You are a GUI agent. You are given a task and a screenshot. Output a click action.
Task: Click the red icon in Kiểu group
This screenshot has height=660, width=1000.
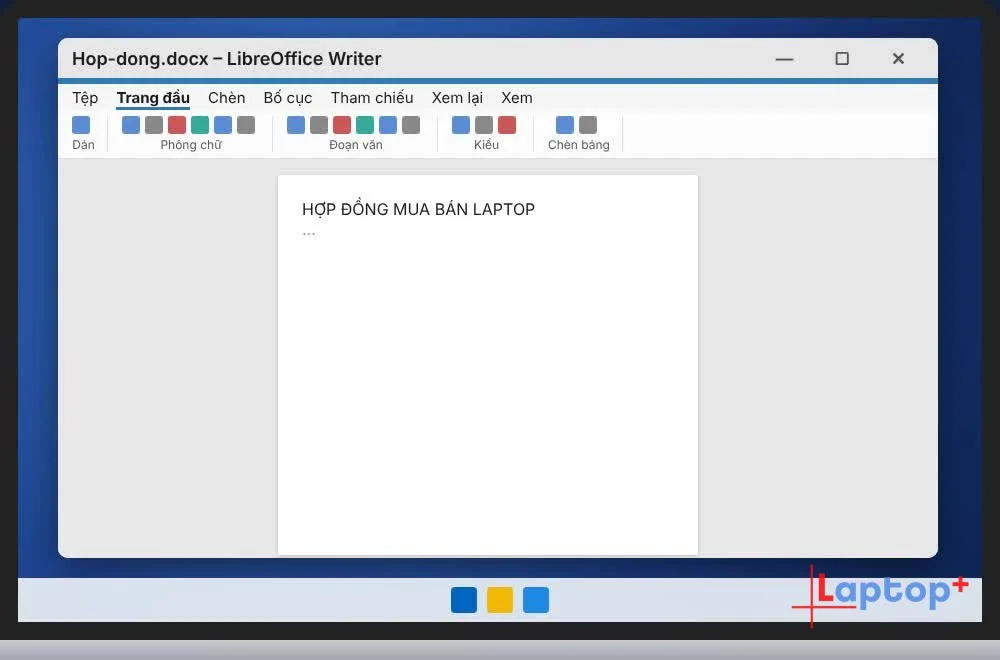coord(506,125)
